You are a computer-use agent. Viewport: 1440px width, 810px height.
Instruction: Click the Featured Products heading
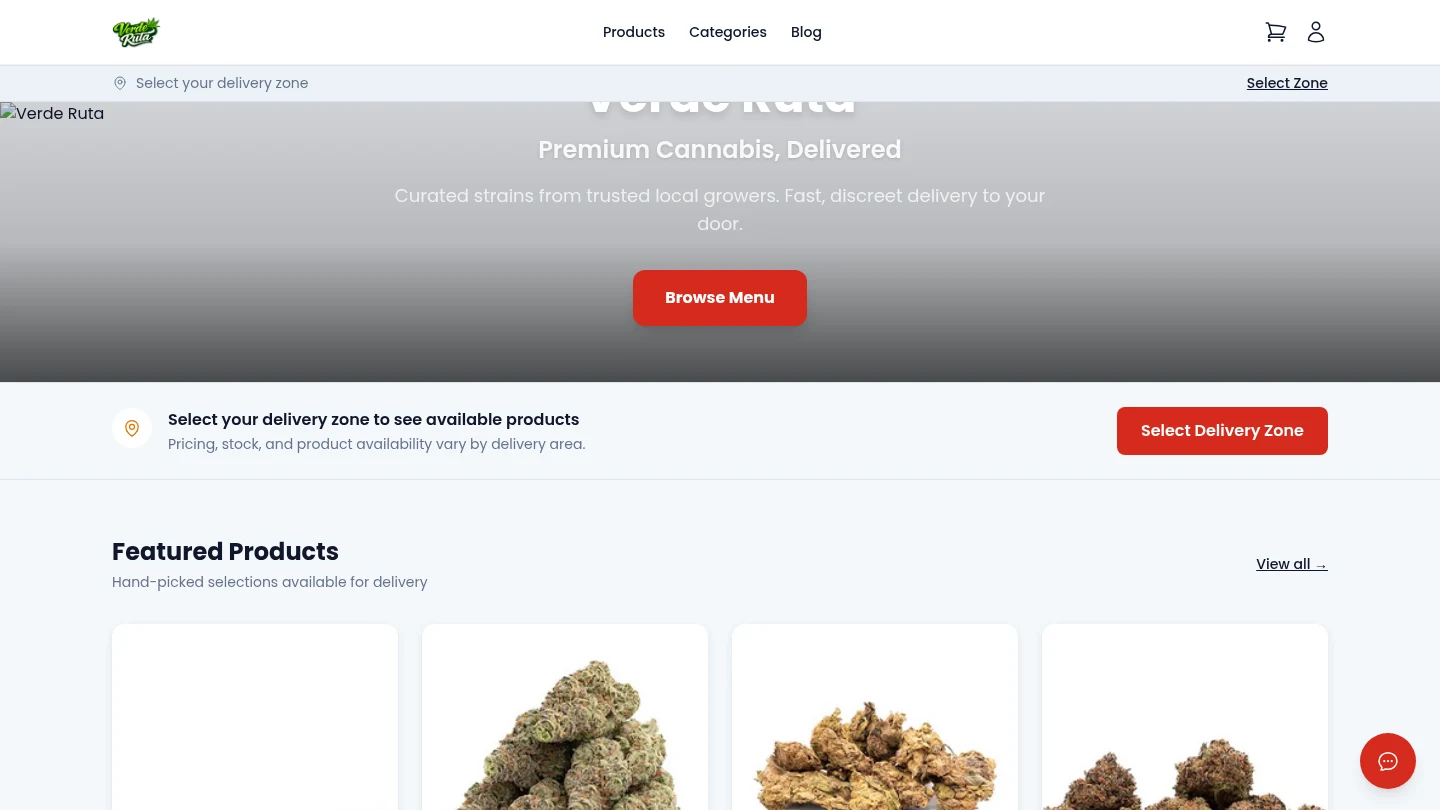[x=225, y=551]
